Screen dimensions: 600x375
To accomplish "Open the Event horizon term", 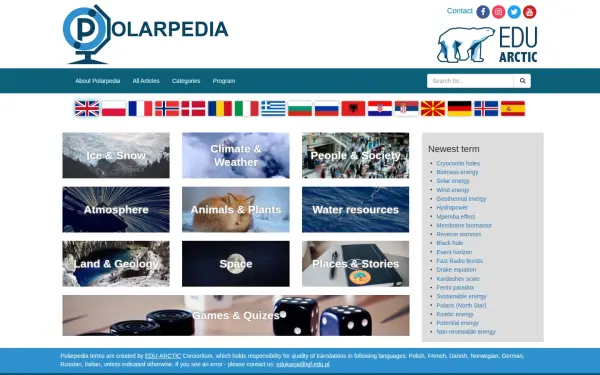I will [454, 252].
